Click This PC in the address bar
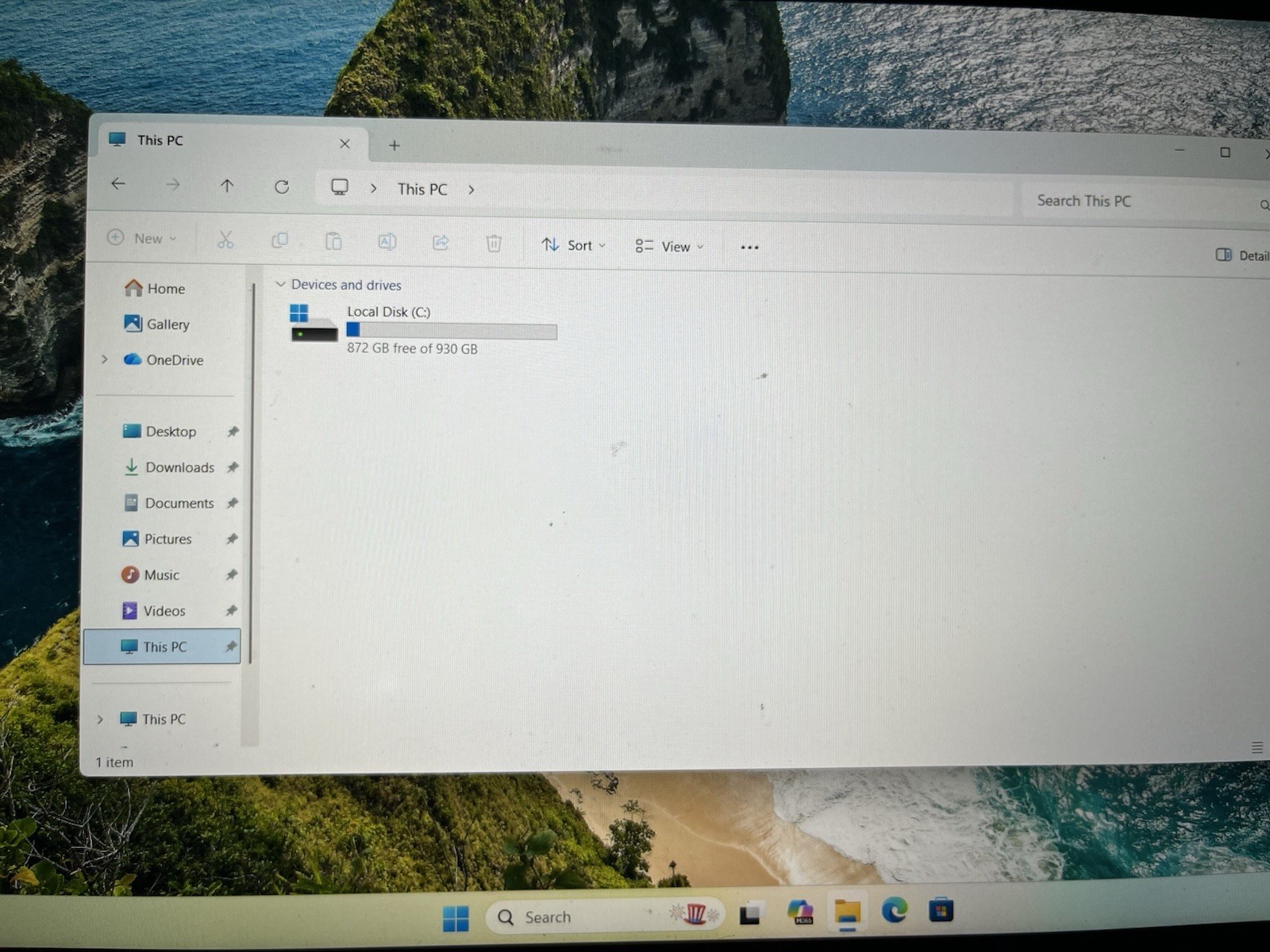Viewport: 1270px width, 952px height. pos(422,190)
